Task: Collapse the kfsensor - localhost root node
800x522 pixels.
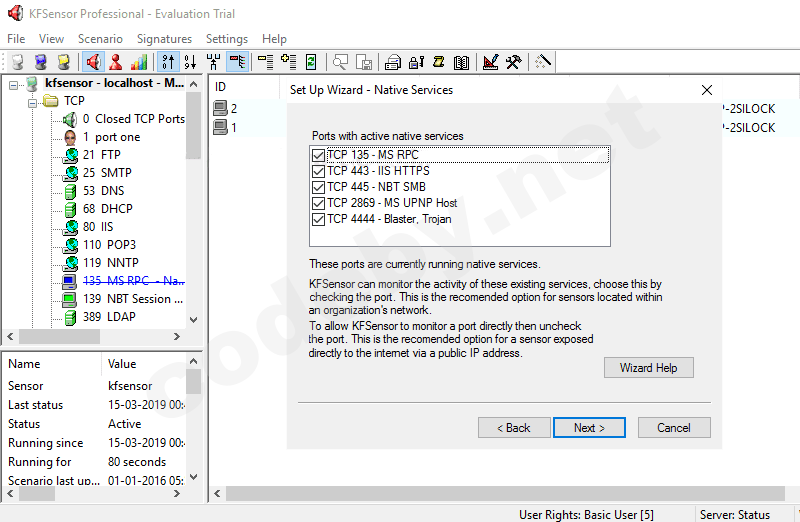Action: pyautogui.click(x=13, y=85)
